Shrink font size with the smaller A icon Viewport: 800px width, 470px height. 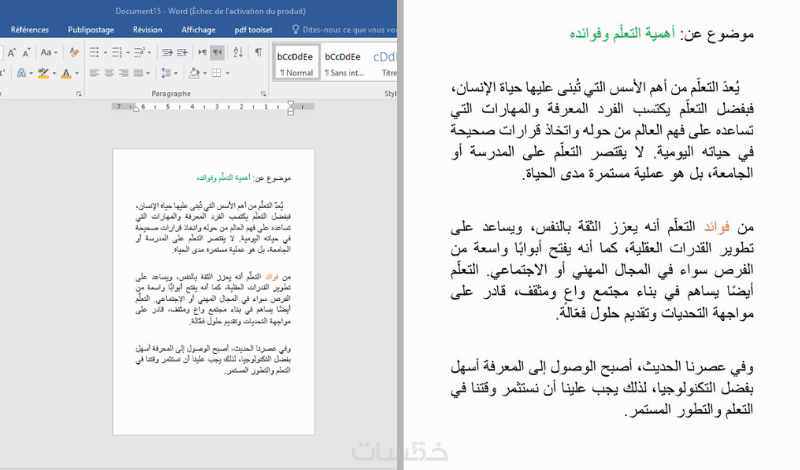coord(26,52)
